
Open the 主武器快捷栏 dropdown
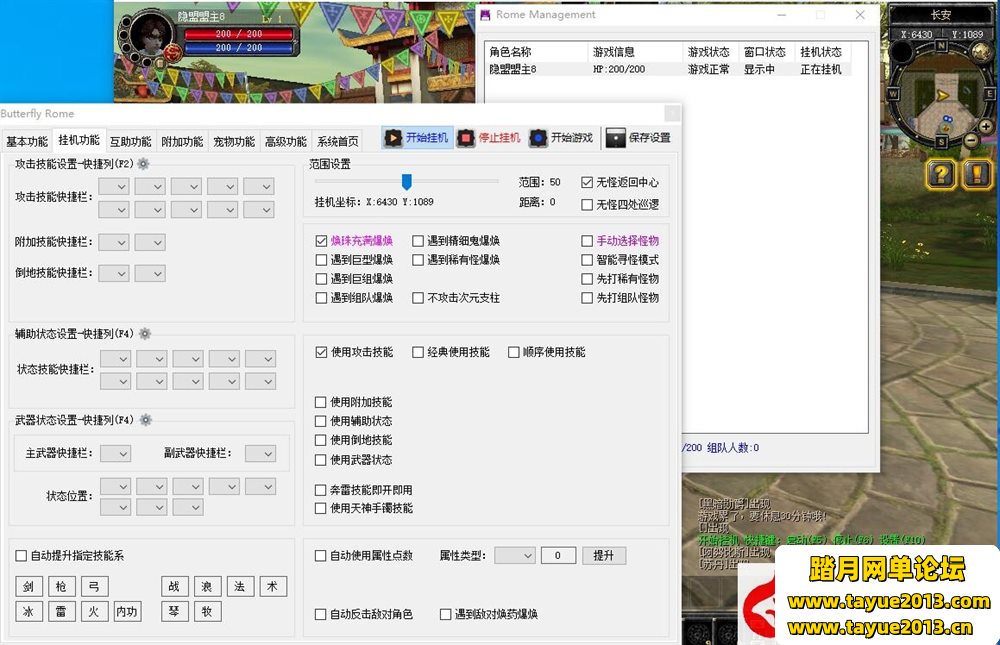[115, 454]
